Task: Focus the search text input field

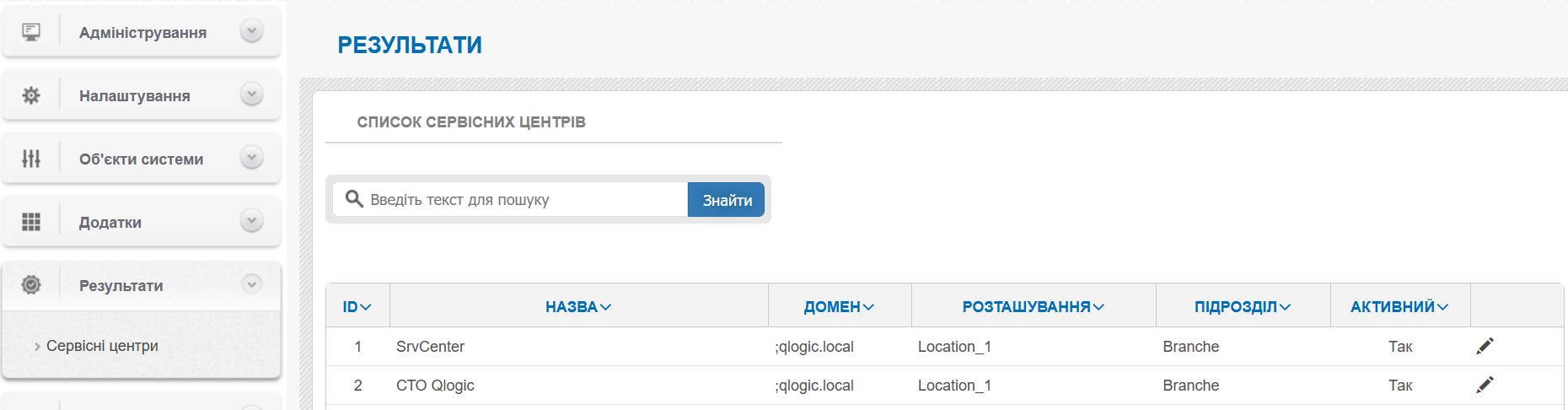Action: [523, 200]
